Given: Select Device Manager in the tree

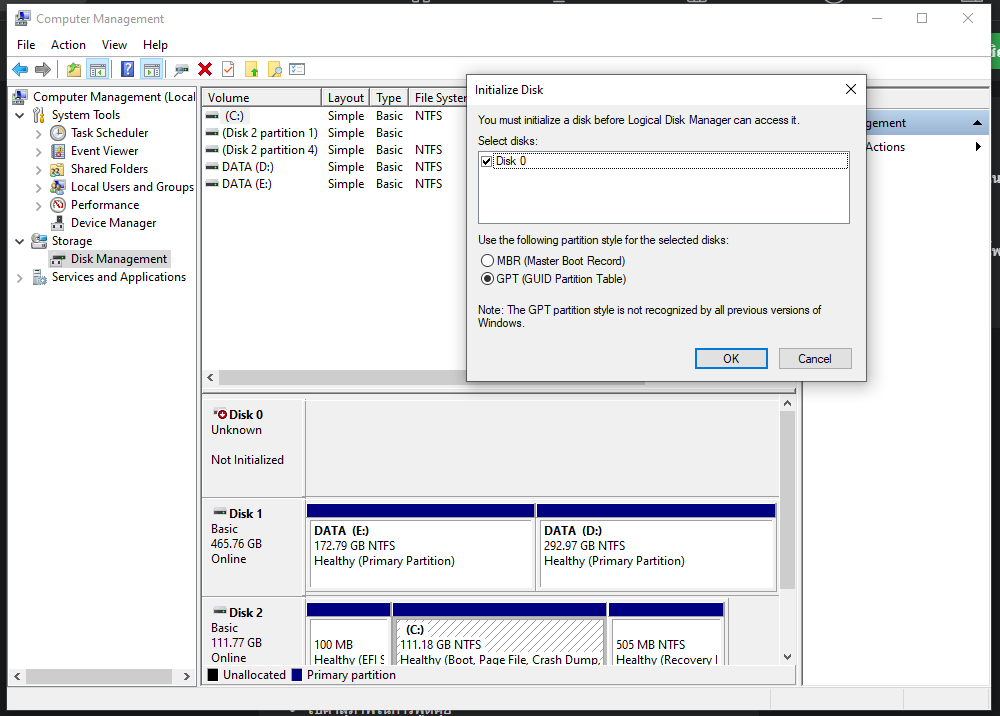Looking at the screenshot, I should click(114, 223).
